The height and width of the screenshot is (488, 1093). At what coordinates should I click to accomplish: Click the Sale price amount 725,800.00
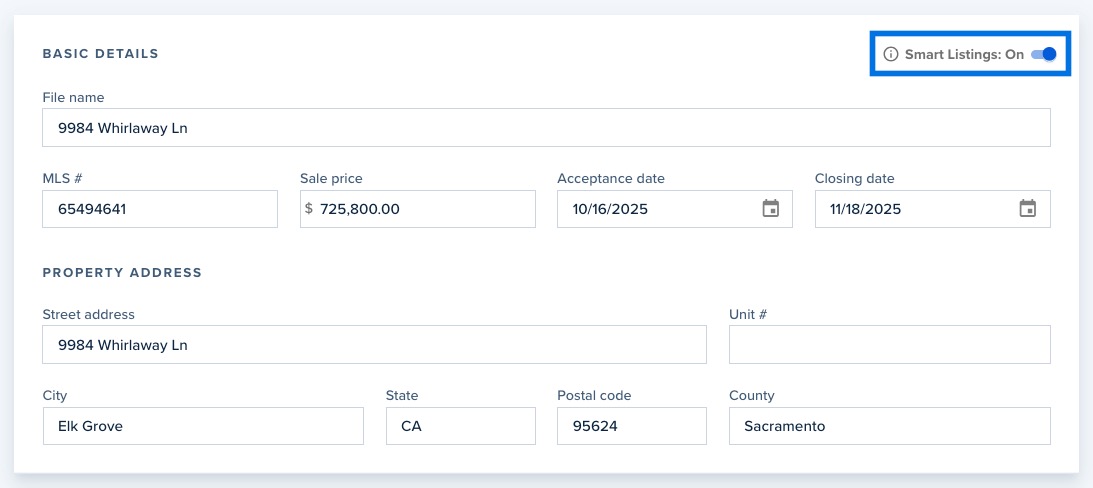pyautogui.click(x=360, y=209)
